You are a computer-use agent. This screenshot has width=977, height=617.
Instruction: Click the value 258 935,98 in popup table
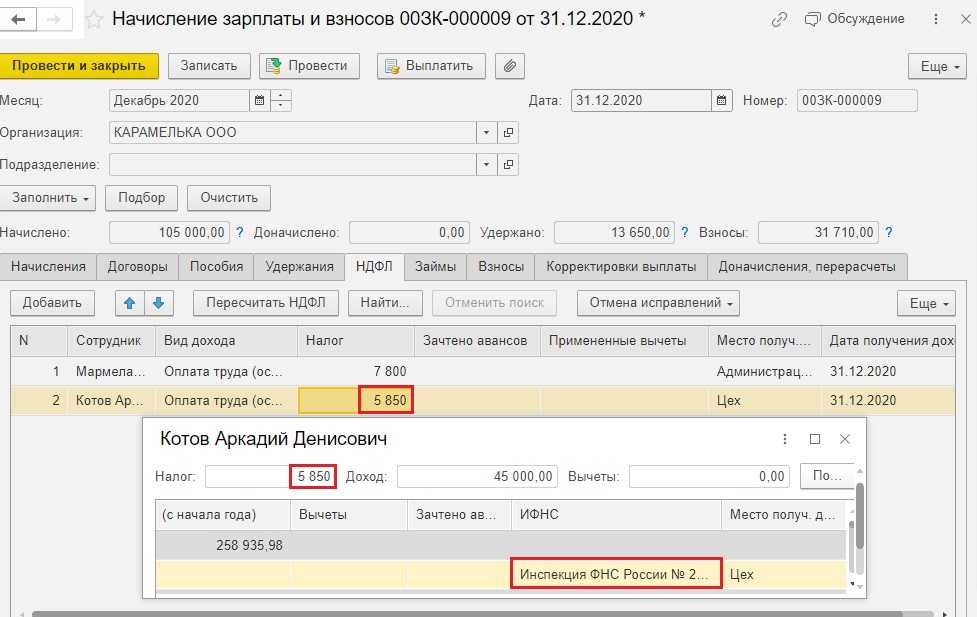[249, 545]
